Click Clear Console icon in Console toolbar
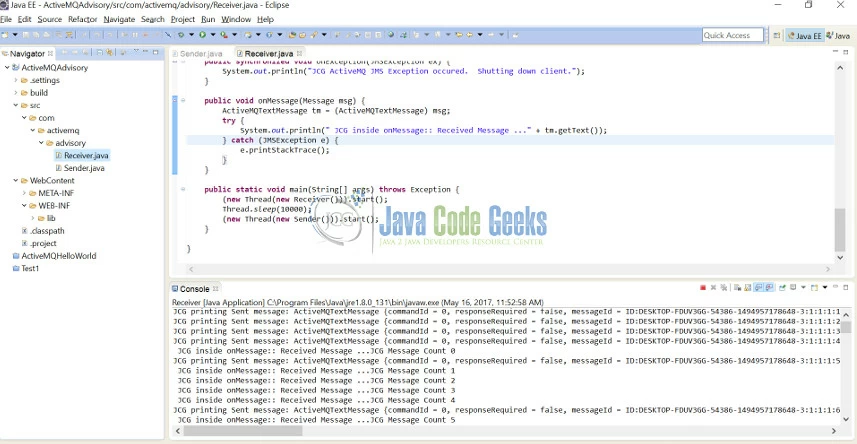Screen dimensions: 857x444 coord(737,288)
